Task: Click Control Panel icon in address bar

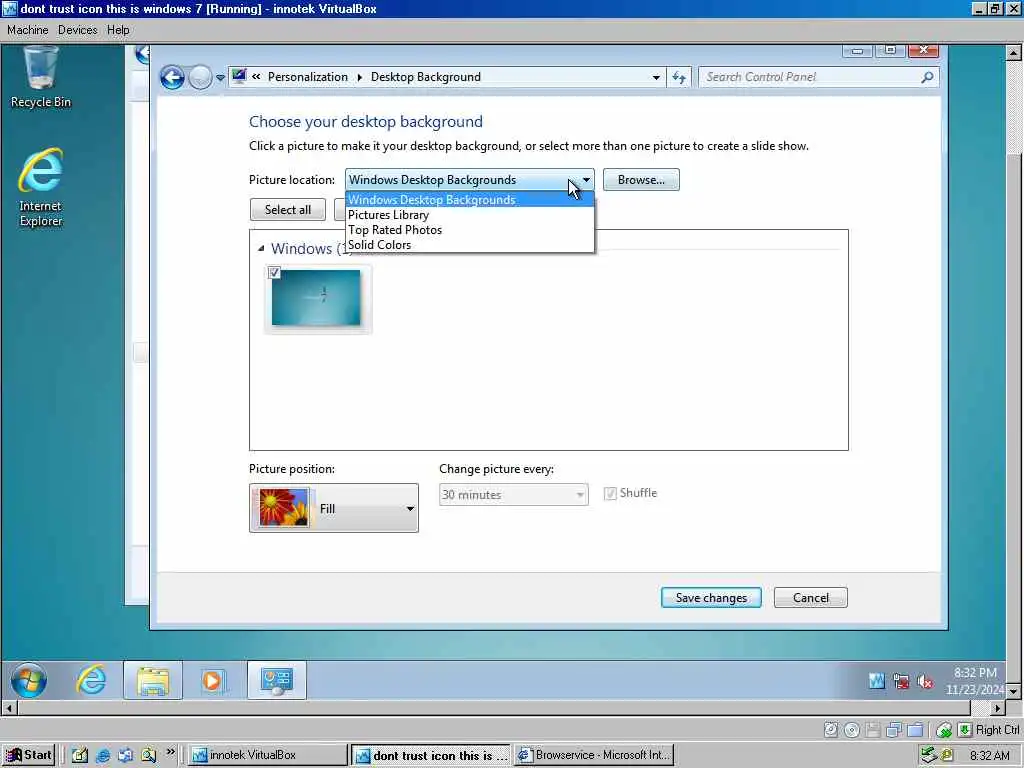Action: click(x=239, y=76)
